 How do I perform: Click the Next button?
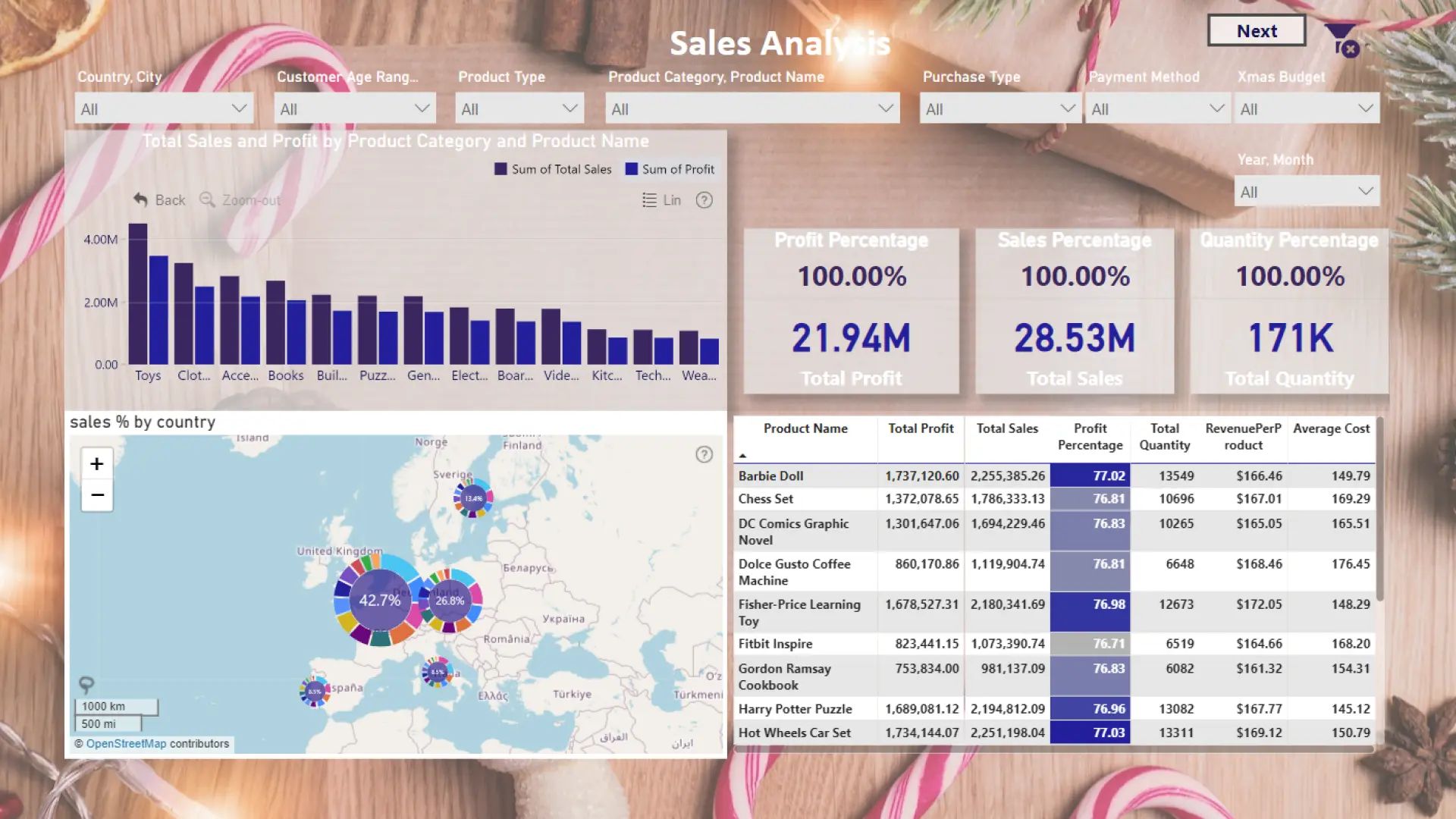(x=1257, y=31)
